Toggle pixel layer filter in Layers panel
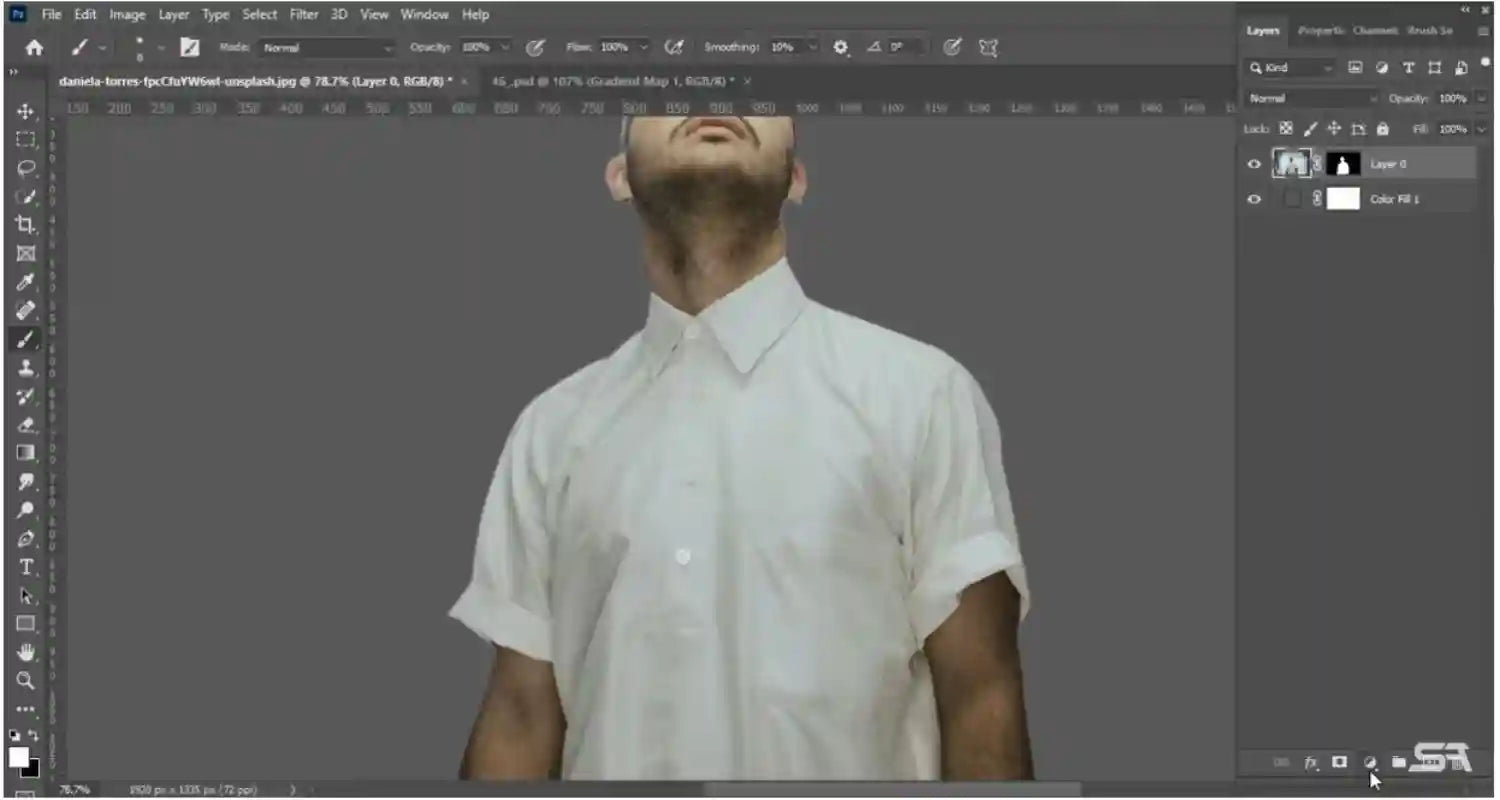Image resolution: width=1500 pixels, height=800 pixels. click(1355, 68)
